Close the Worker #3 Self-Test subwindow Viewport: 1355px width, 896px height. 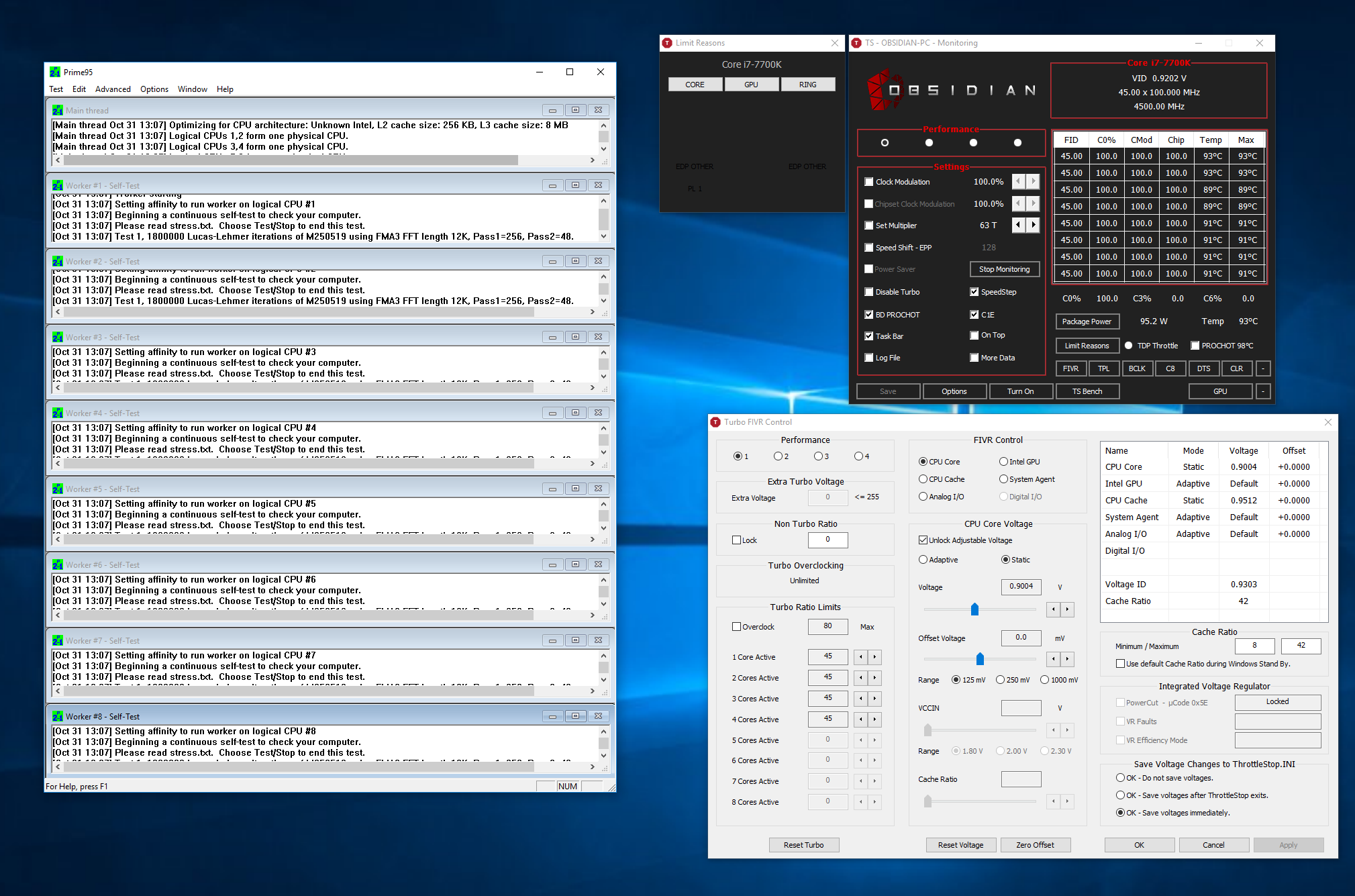click(x=598, y=337)
